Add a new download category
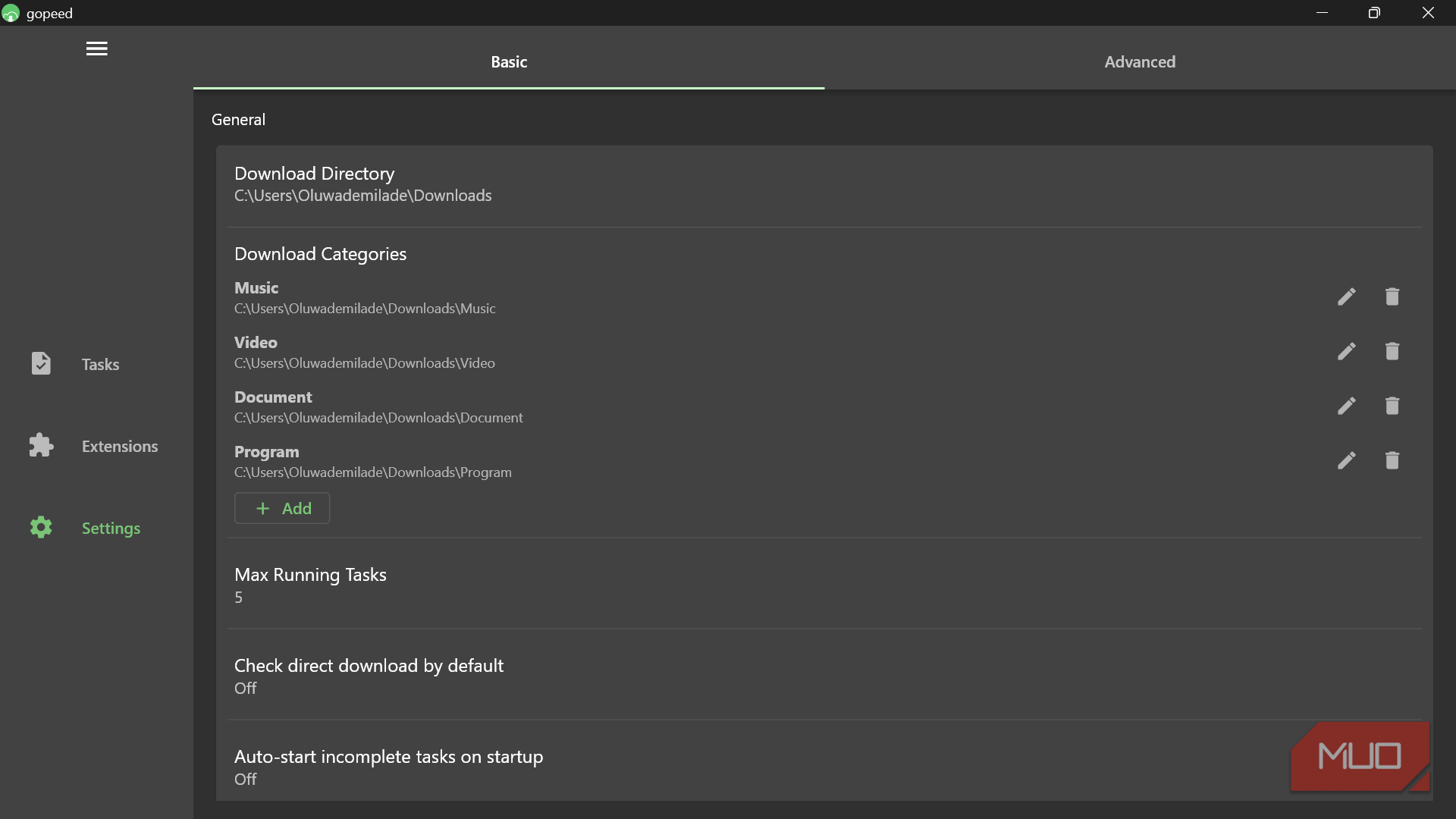1456x819 pixels. pos(282,508)
